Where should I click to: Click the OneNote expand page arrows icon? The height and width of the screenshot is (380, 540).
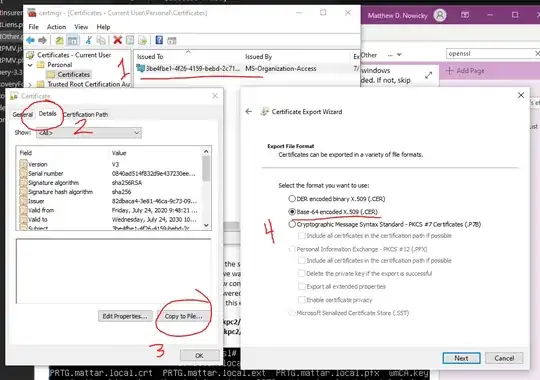[x=428, y=75]
